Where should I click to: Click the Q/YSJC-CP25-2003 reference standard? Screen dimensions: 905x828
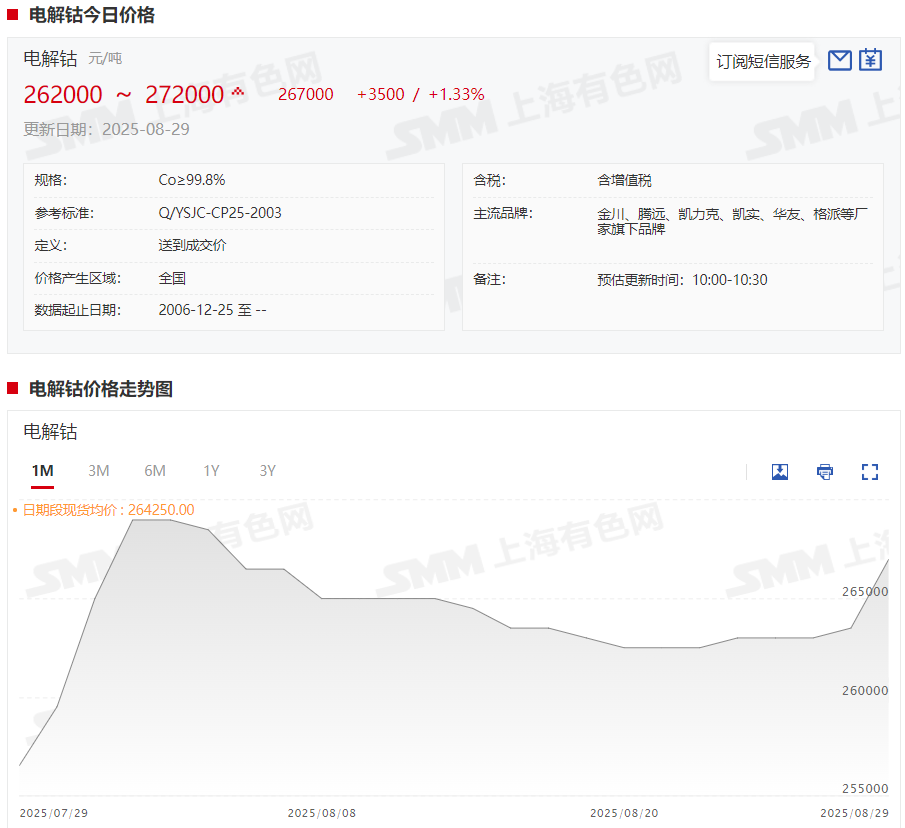point(220,213)
